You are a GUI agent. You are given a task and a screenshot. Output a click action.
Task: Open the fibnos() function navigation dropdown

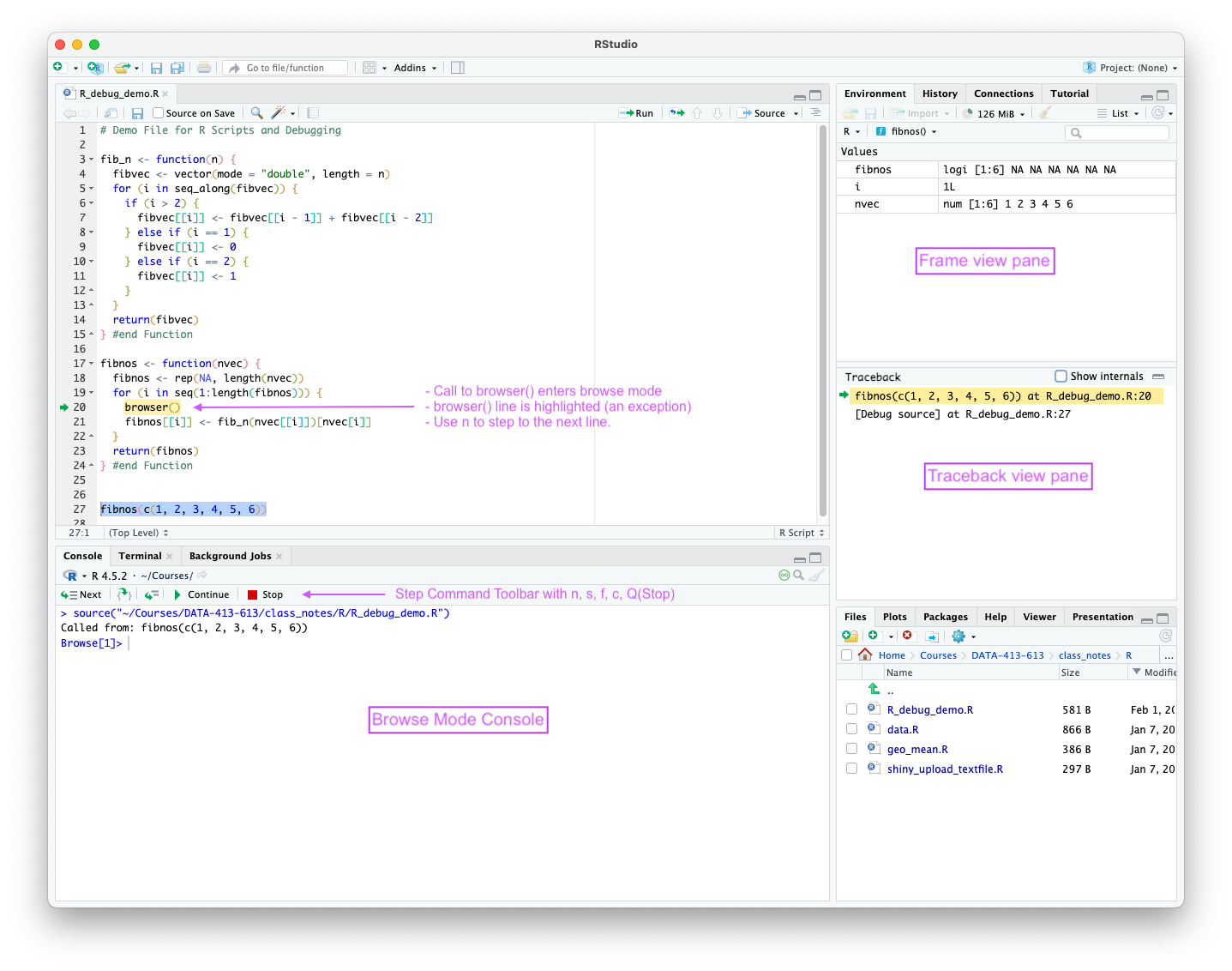tap(906, 131)
